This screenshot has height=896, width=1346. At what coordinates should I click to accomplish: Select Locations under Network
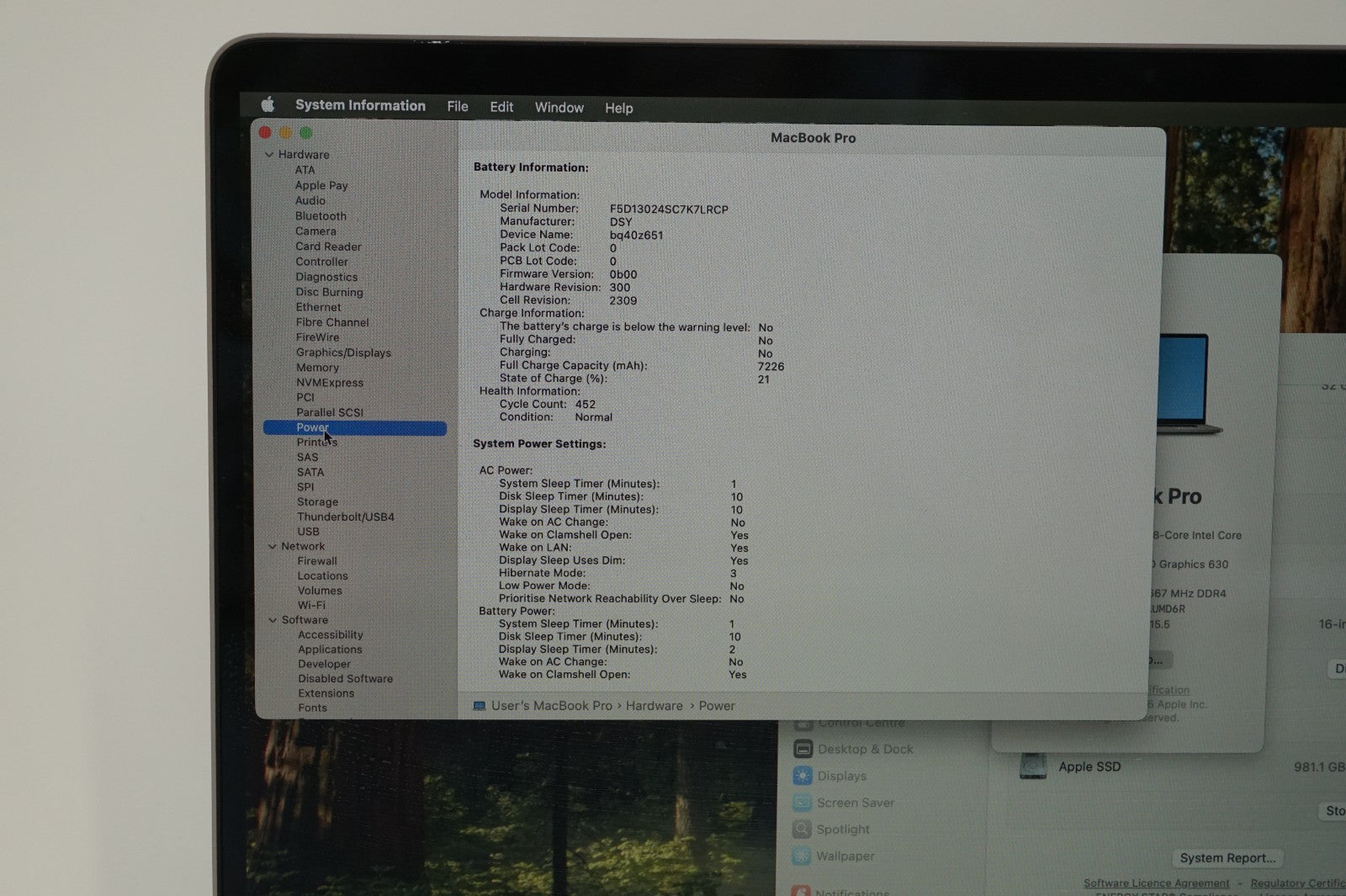point(322,576)
